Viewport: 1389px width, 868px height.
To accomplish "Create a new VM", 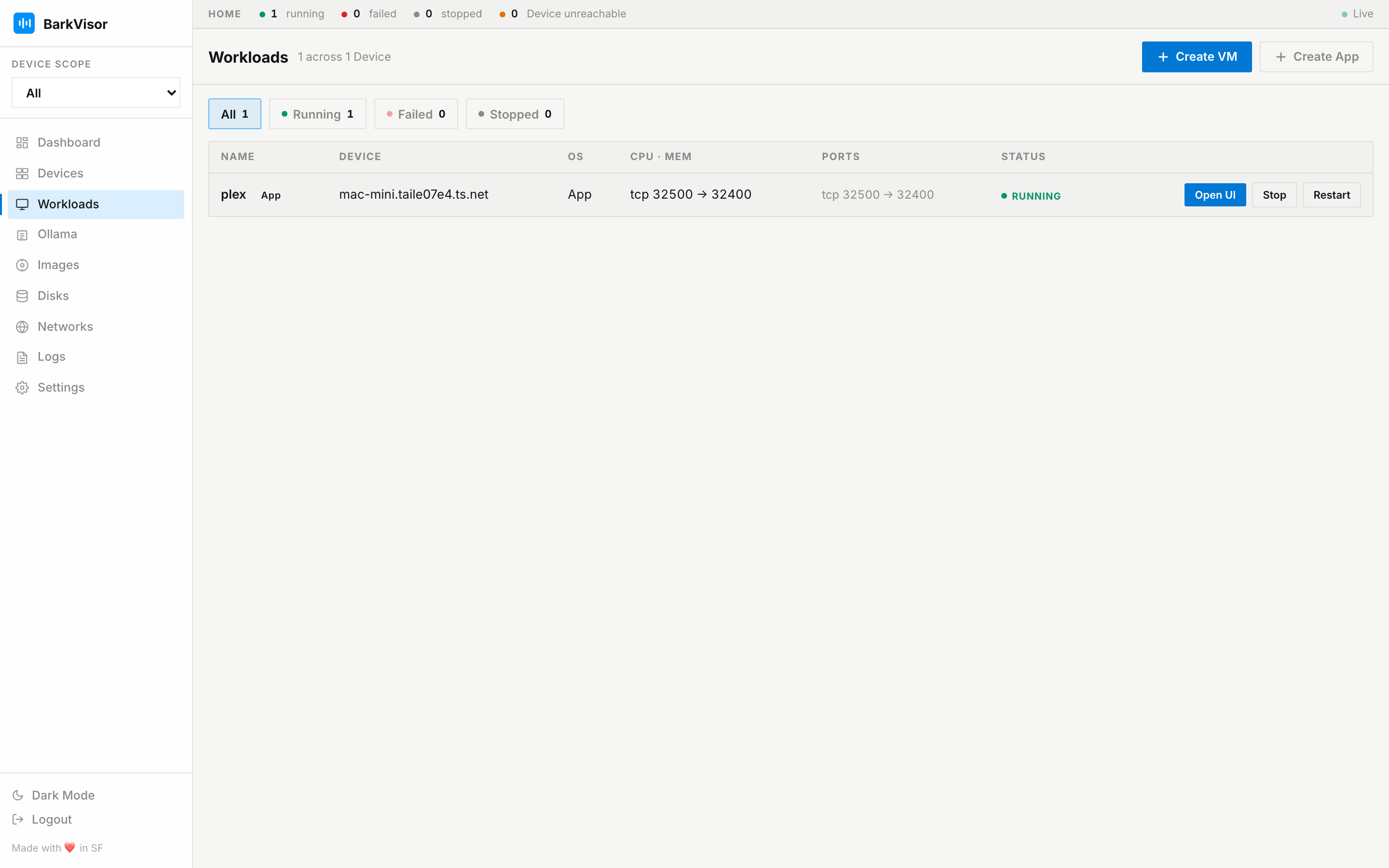I will point(1197,57).
